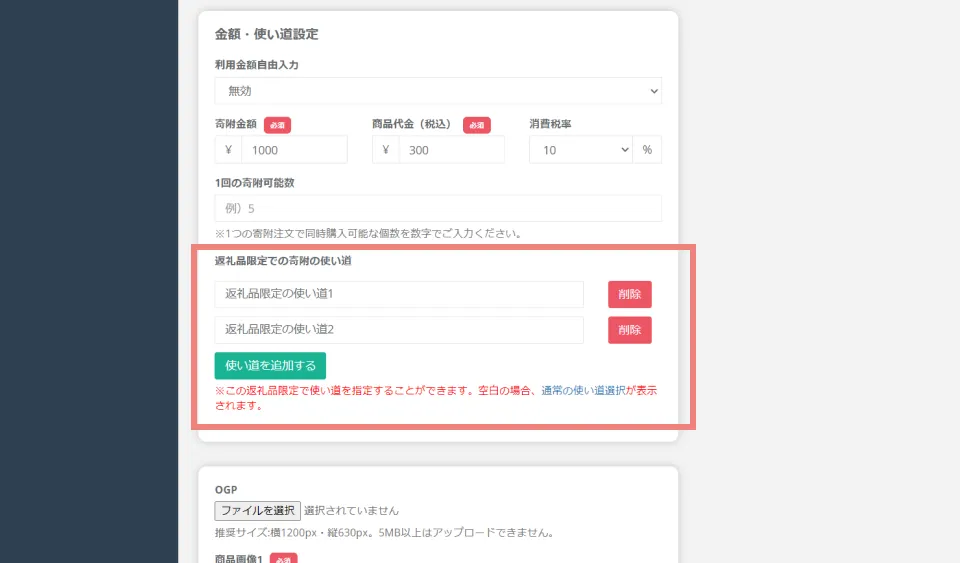Click the 返礼品限定の使い道1 text field
Screen dimensions: 960x563
coord(398,294)
